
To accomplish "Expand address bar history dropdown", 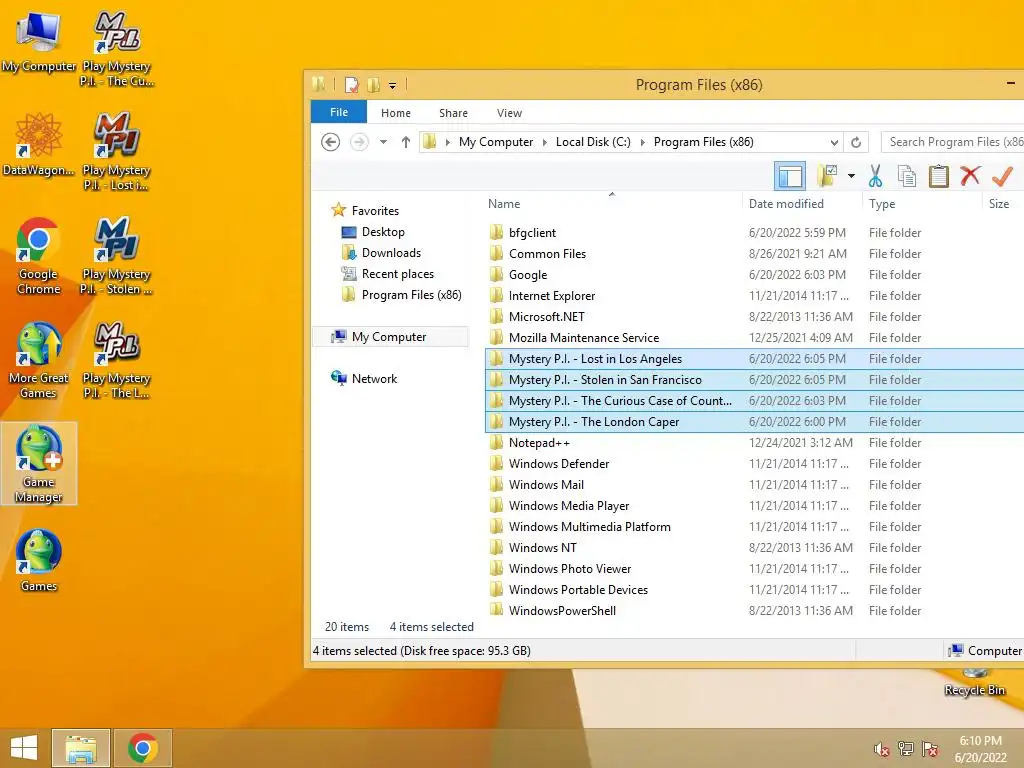I will click(834, 142).
